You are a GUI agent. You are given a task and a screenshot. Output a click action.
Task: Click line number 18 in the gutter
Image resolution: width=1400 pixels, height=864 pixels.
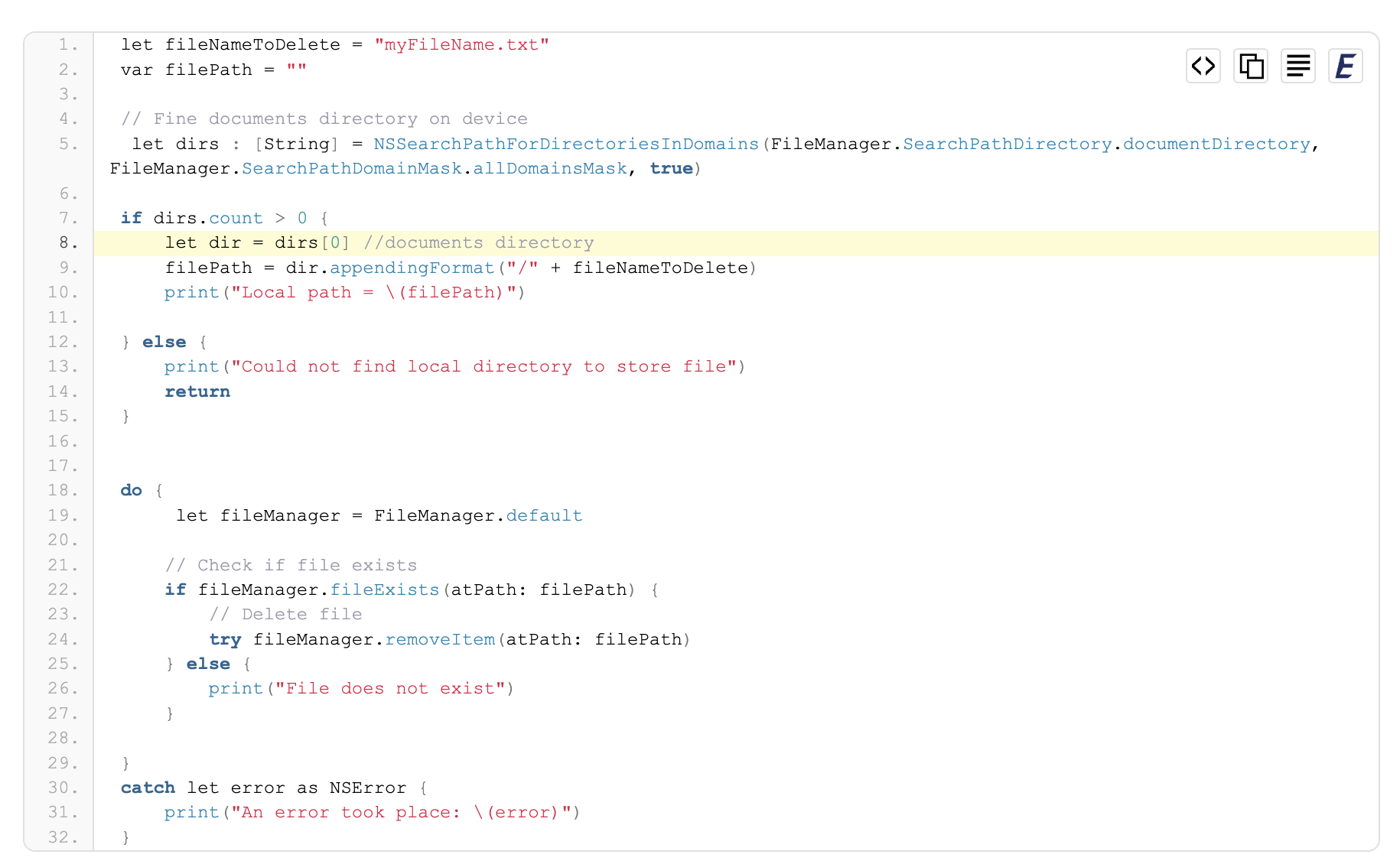[63, 490]
